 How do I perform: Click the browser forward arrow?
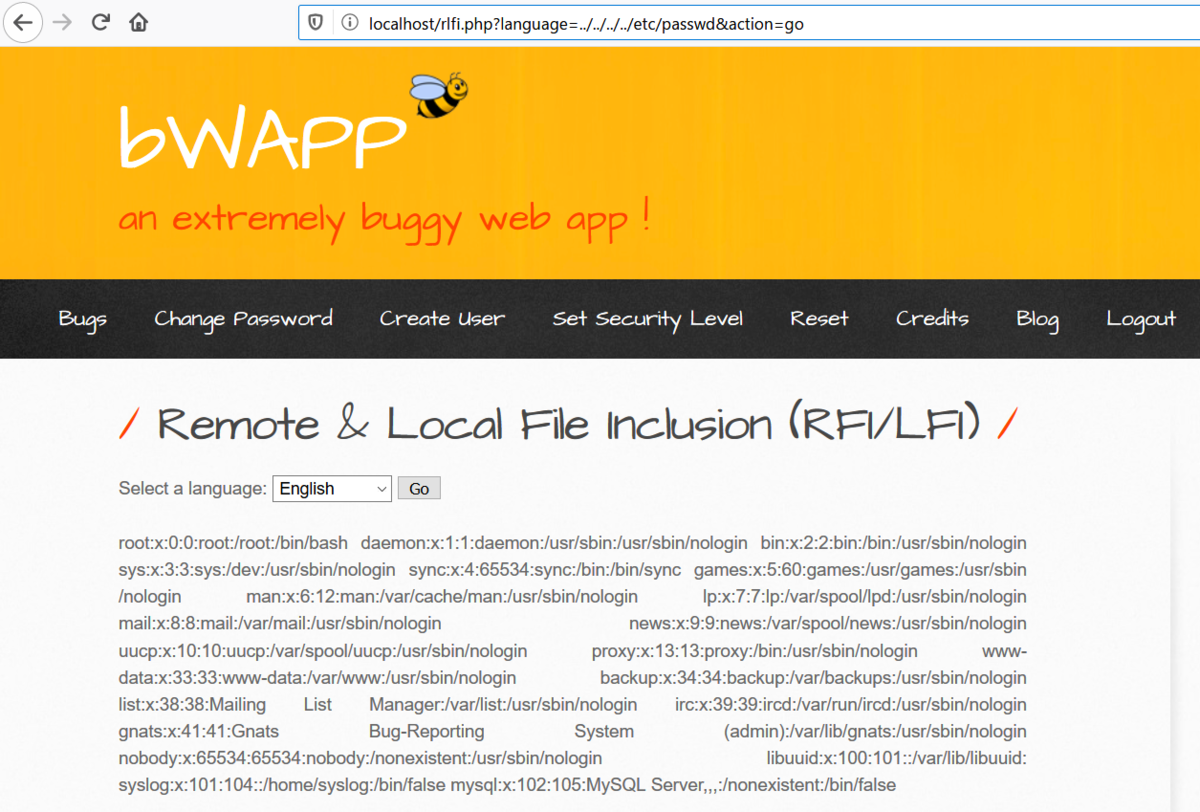tap(62, 22)
